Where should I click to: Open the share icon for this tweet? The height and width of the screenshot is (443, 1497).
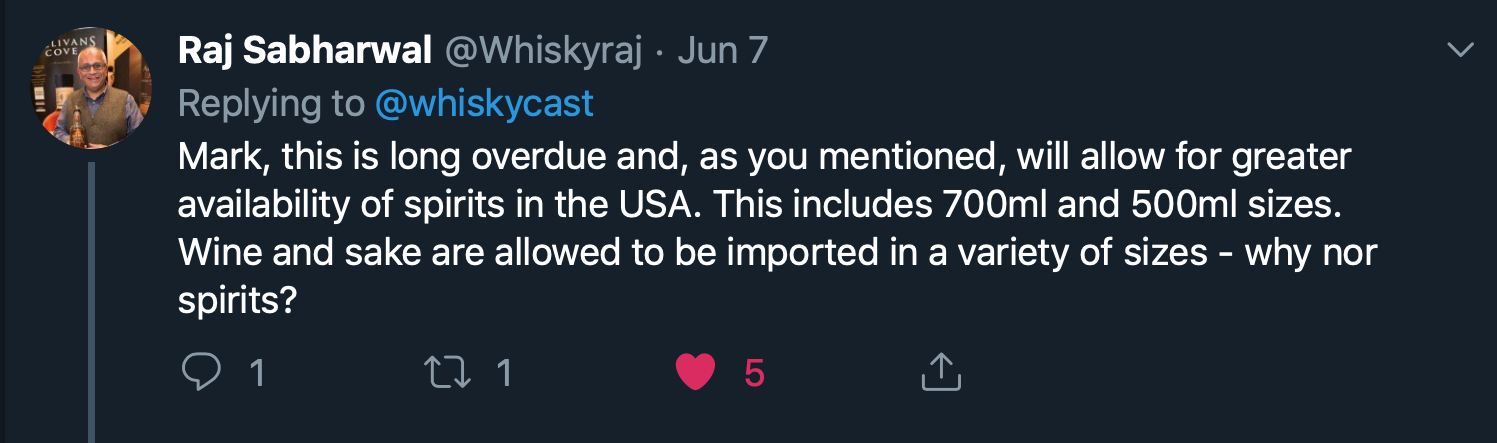coord(939,372)
